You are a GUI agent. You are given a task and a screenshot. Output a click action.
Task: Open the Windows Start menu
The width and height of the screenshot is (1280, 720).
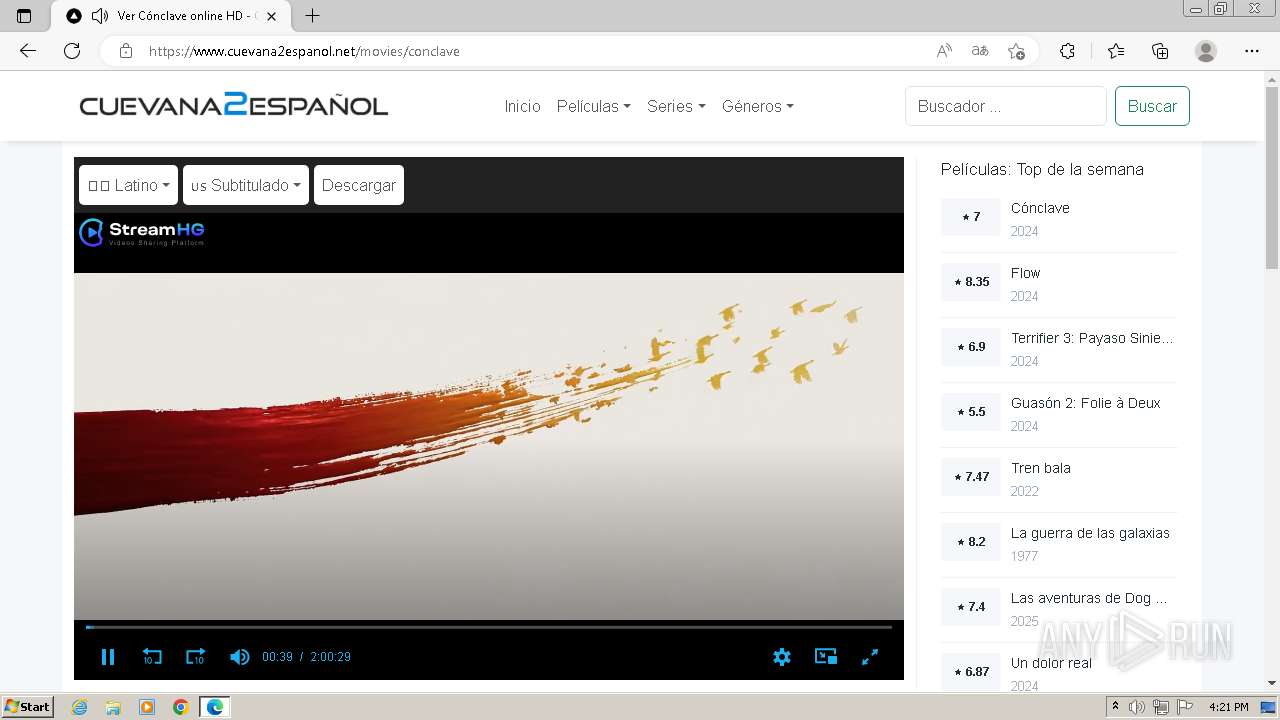pos(27,707)
